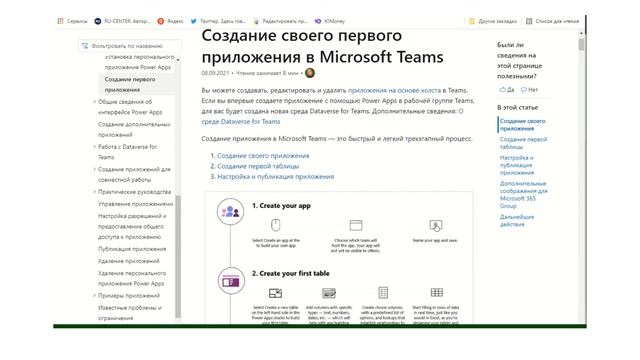Open Удаление персонального приложения Power Apps
Viewport: 640px width, 360px height.
coord(131,278)
